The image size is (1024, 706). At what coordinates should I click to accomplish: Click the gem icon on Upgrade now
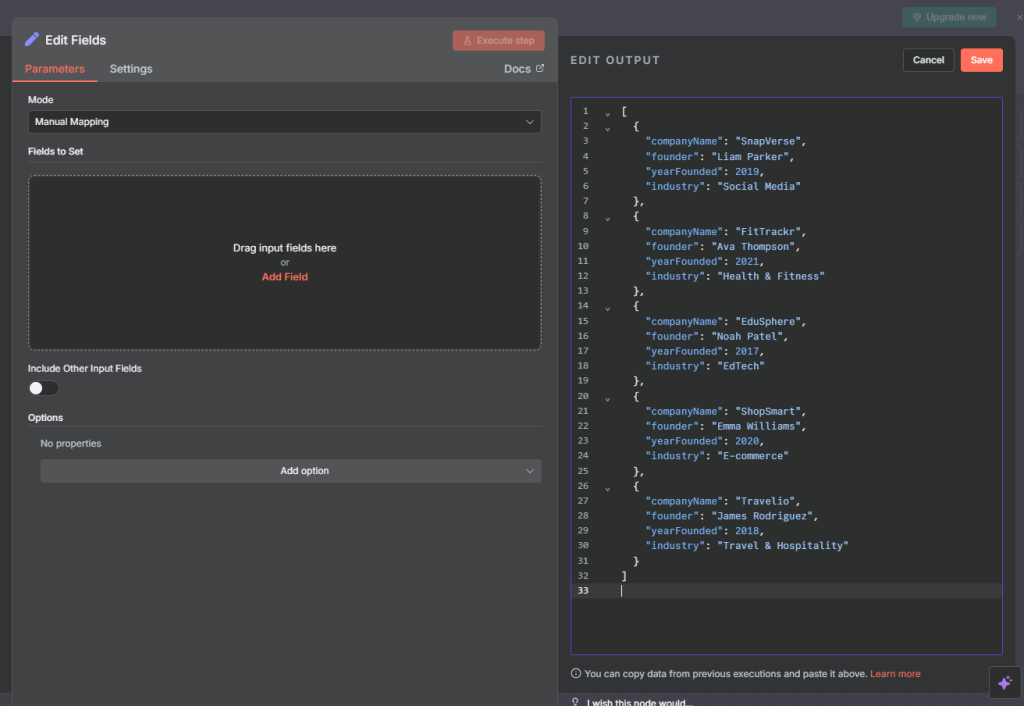coord(917,17)
